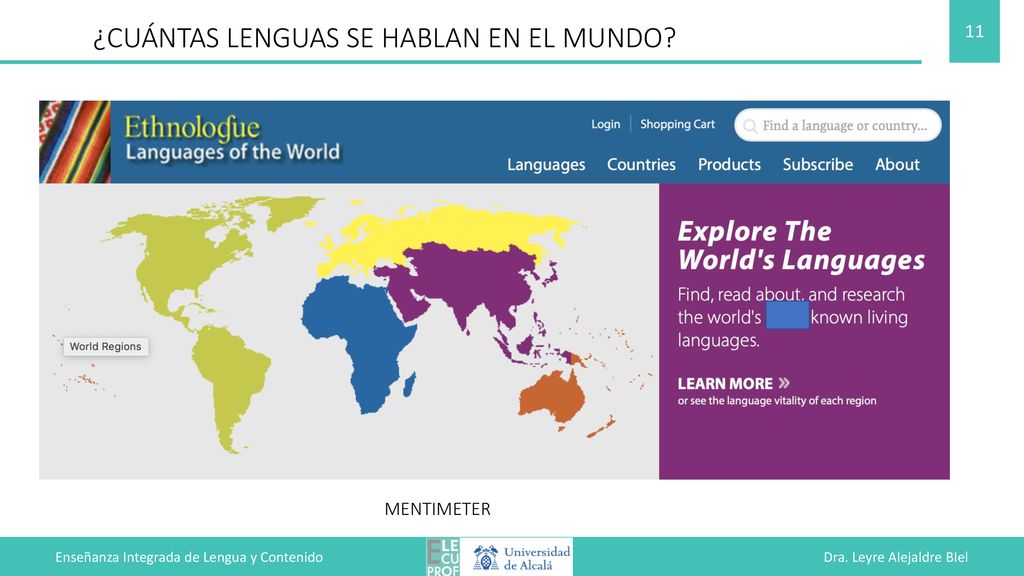Viewport: 1024px width, 576px height.
Task: Select the orange Australia region on the map
Action: coord(553,397)
